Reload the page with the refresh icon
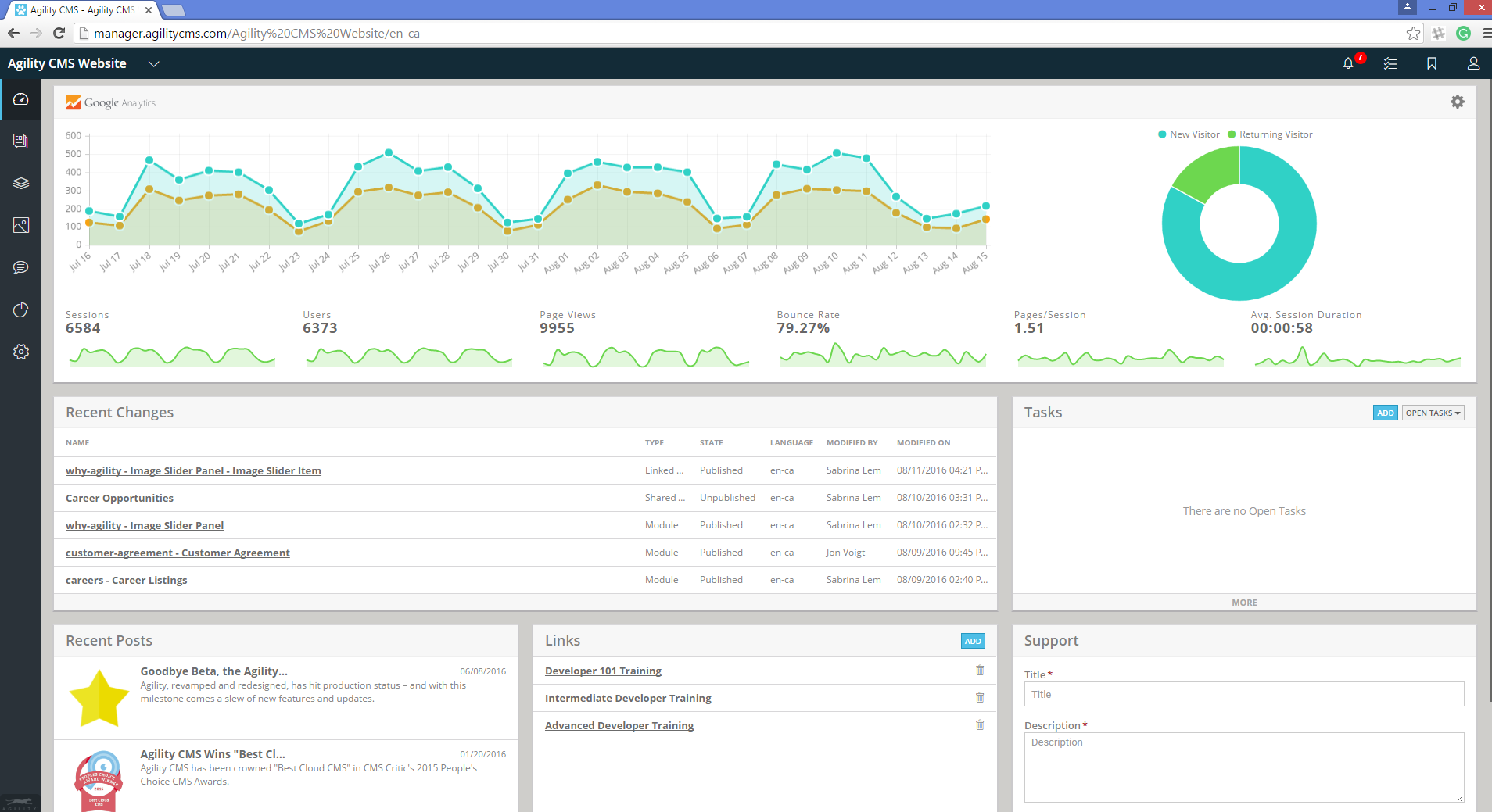 [x=59, y=33]
